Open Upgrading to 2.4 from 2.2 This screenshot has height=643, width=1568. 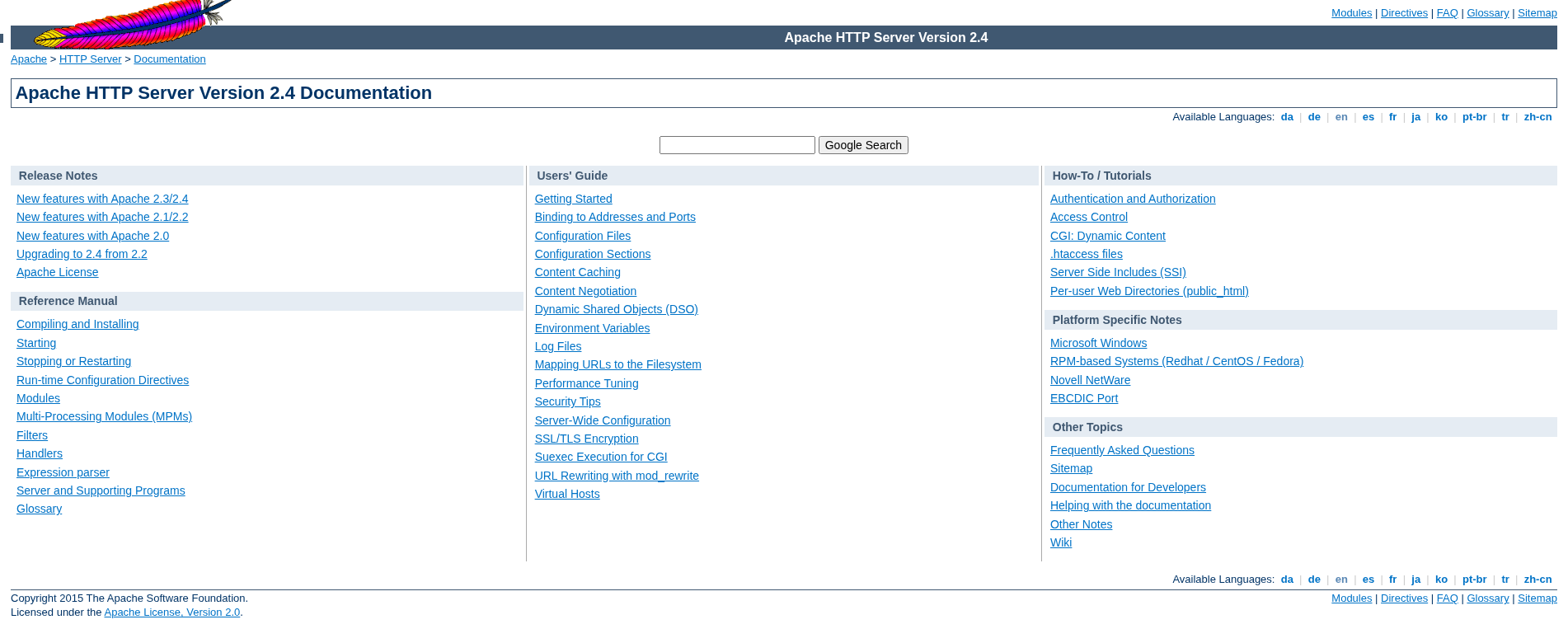[82, 254]
